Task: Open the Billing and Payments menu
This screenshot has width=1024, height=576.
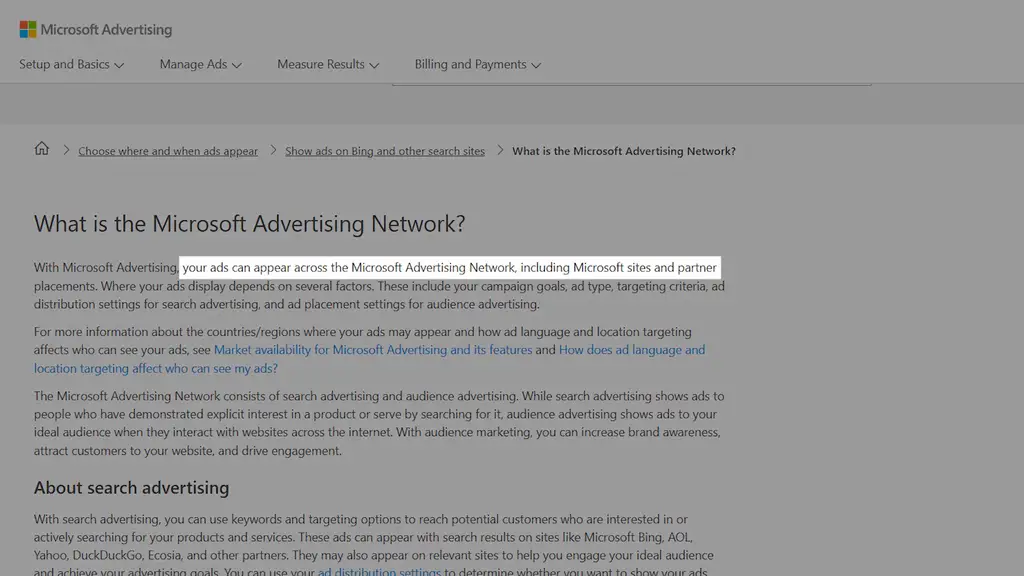Action: (477, 65)
